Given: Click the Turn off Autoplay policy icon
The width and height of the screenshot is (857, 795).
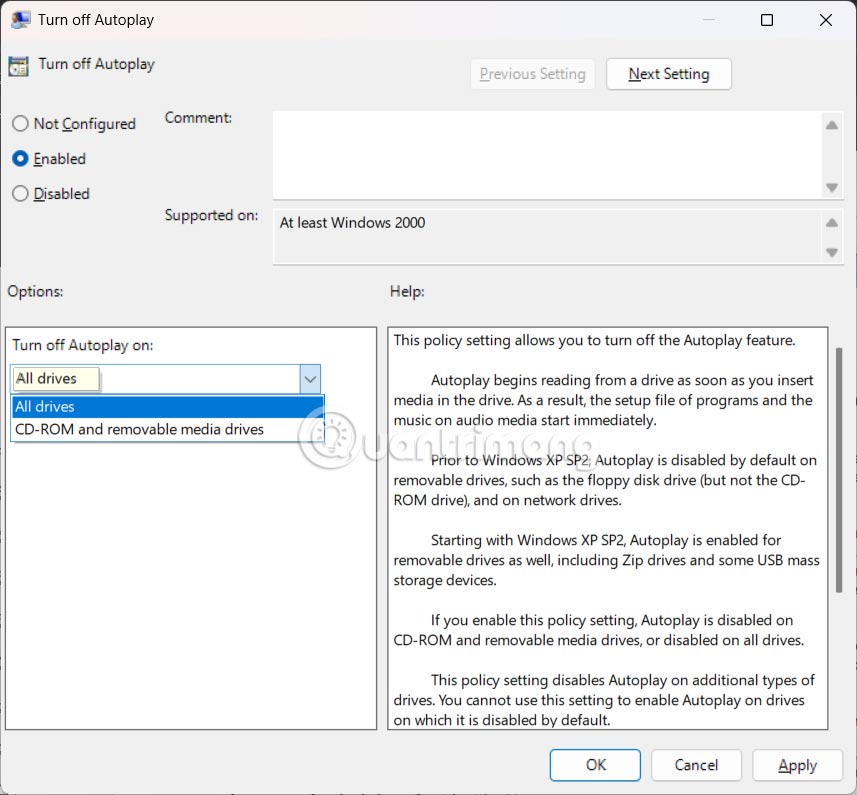Looking at the screenshot, I should 17,64.
